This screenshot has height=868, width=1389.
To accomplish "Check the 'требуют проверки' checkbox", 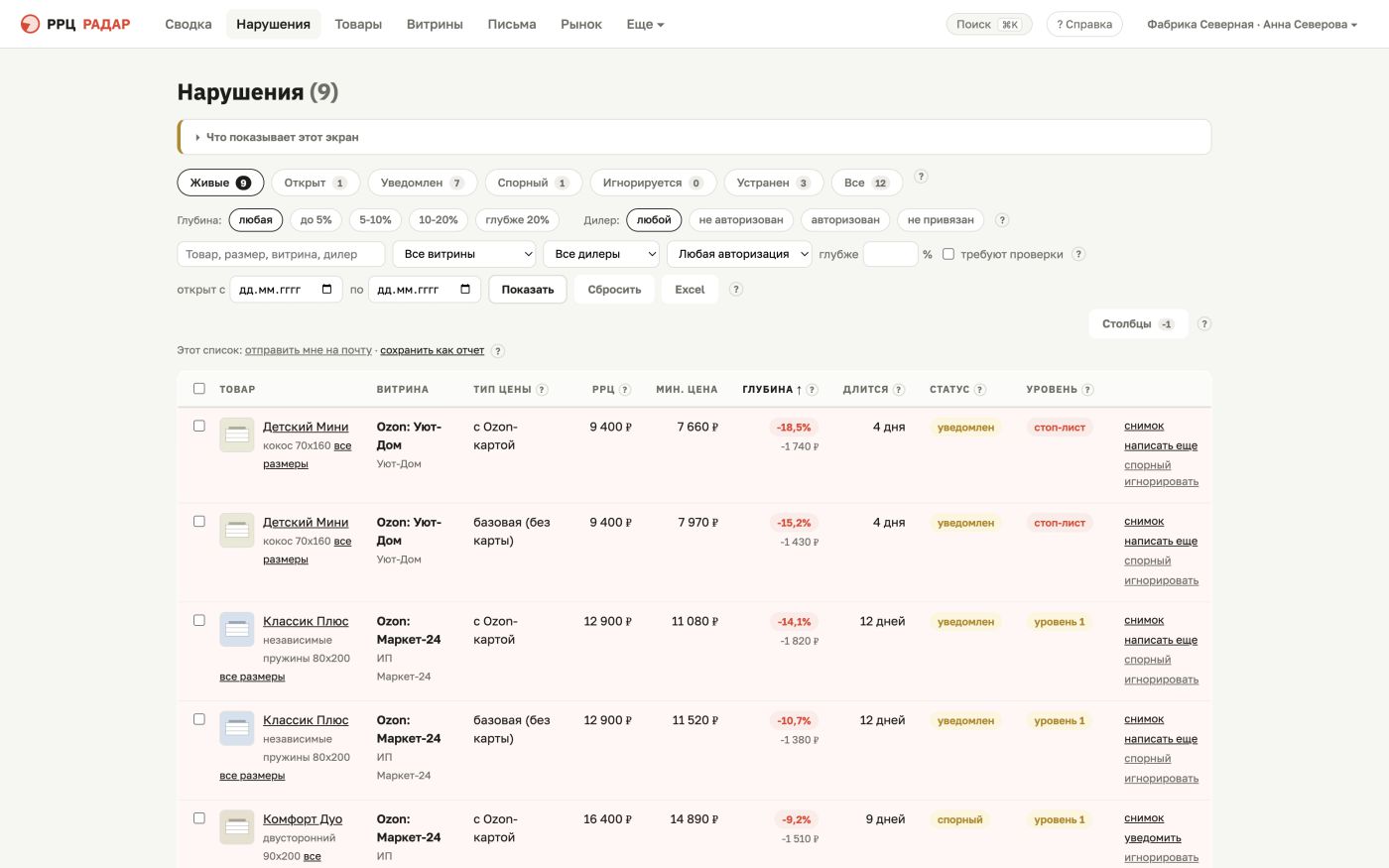I will [x=947, y=254].
